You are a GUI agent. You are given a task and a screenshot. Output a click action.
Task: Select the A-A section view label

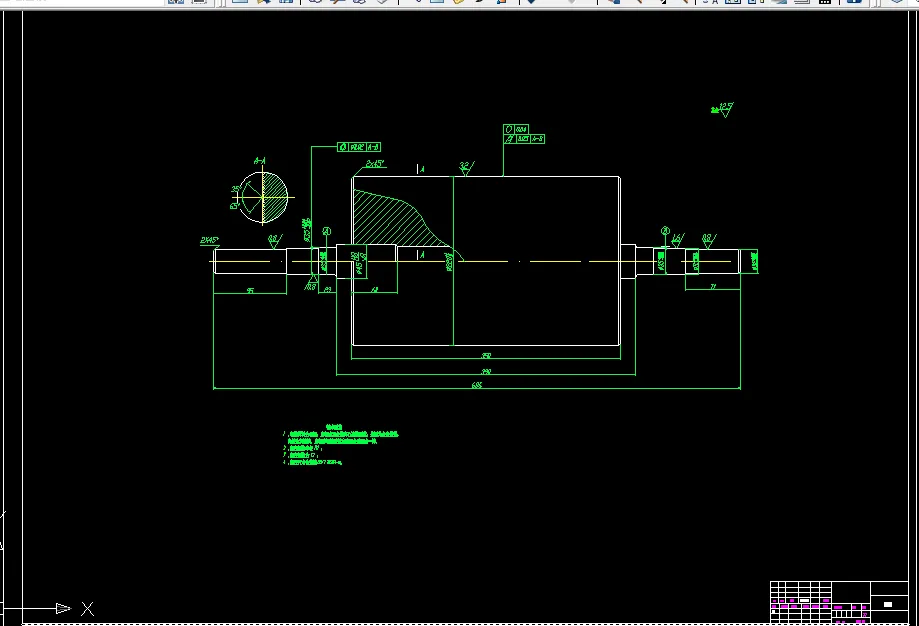(260, 161)
